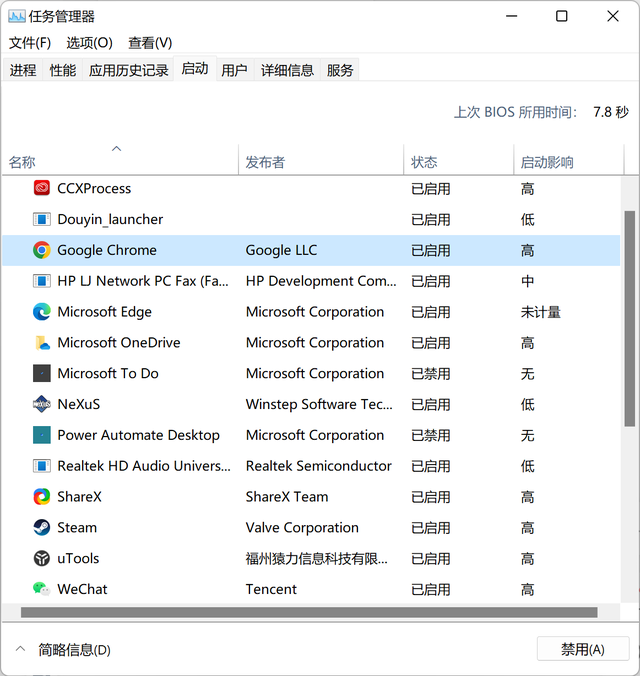Image resolution: width=640 pixels, height=676 pixels.
Task: Click the ShareX Team publisher cell
Action: 287,497
